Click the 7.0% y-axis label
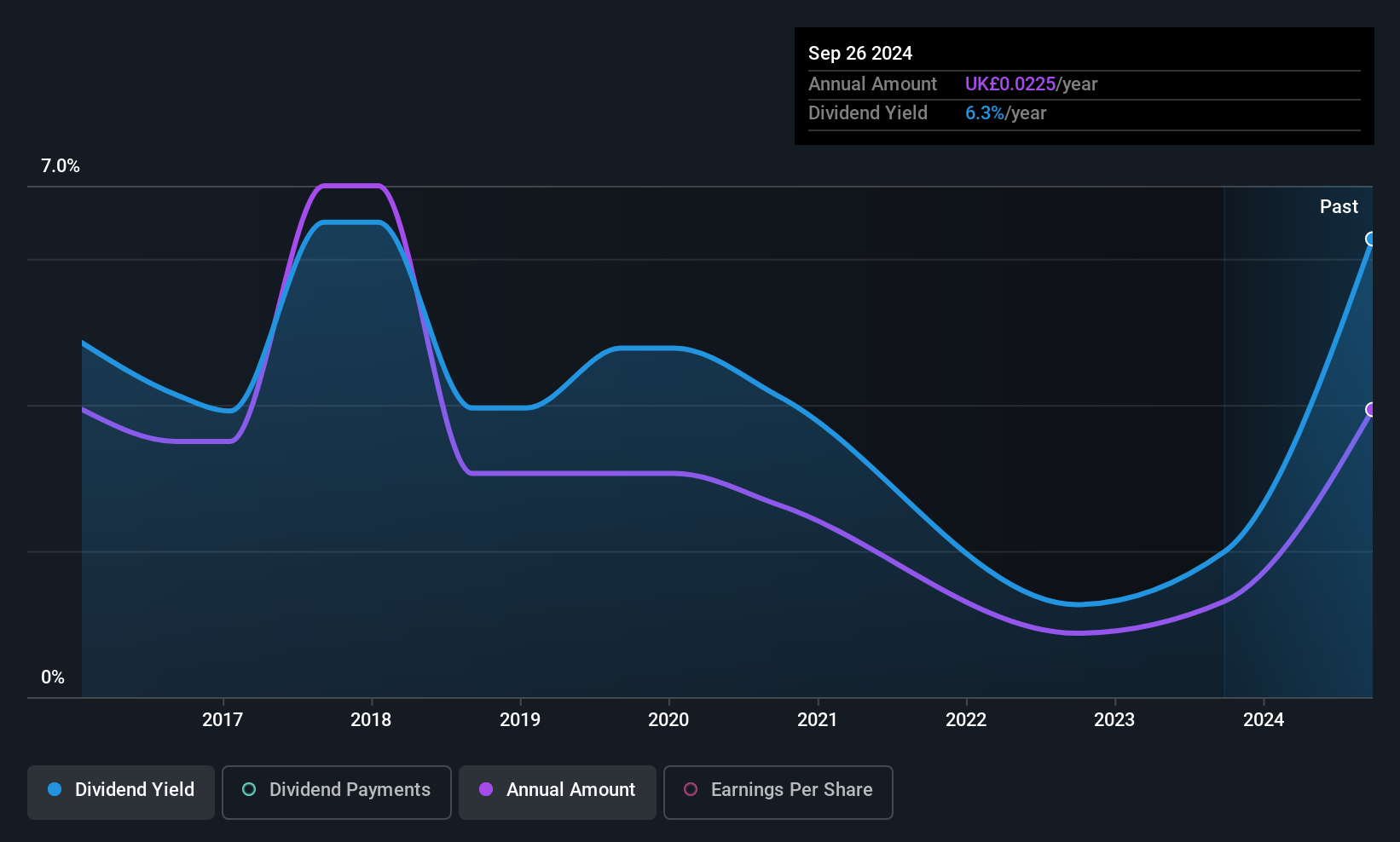The image size is (1400, 842). tap(61, 166)
